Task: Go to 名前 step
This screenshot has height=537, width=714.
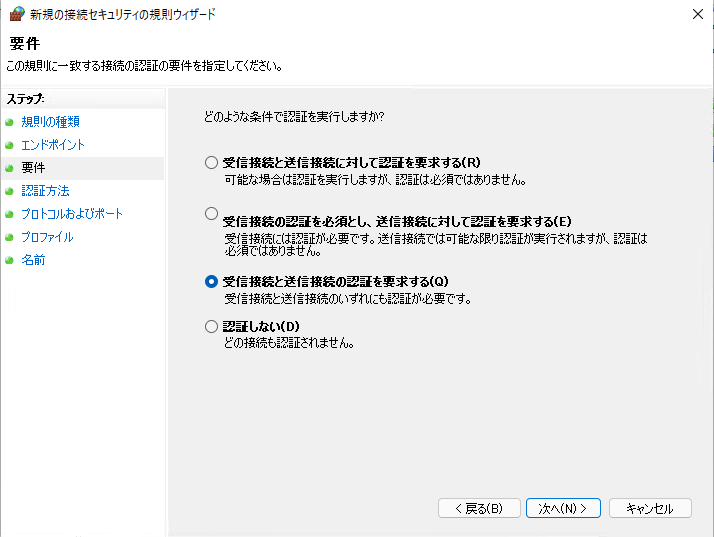Action: tap(33, 260)
